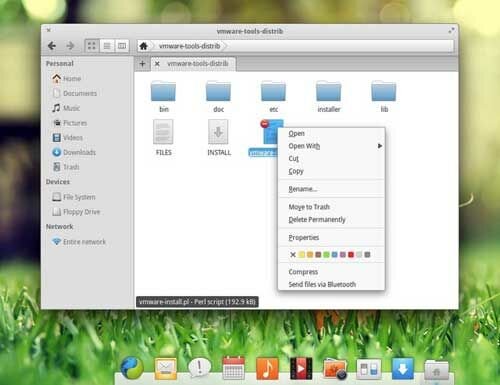Open the photo manager in the dock
The height and width of the screenshot is (385, 500).
click(x=335, y=369)
